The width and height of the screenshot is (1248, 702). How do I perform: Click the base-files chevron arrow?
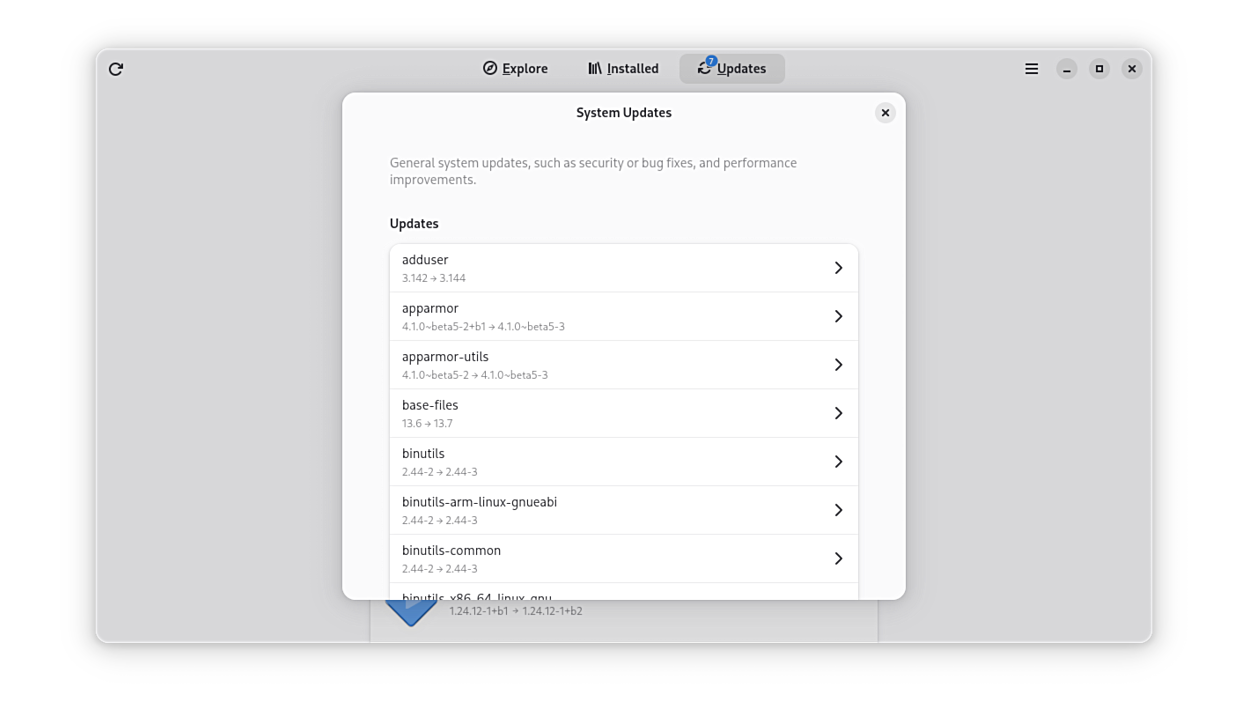pos(838,413)
